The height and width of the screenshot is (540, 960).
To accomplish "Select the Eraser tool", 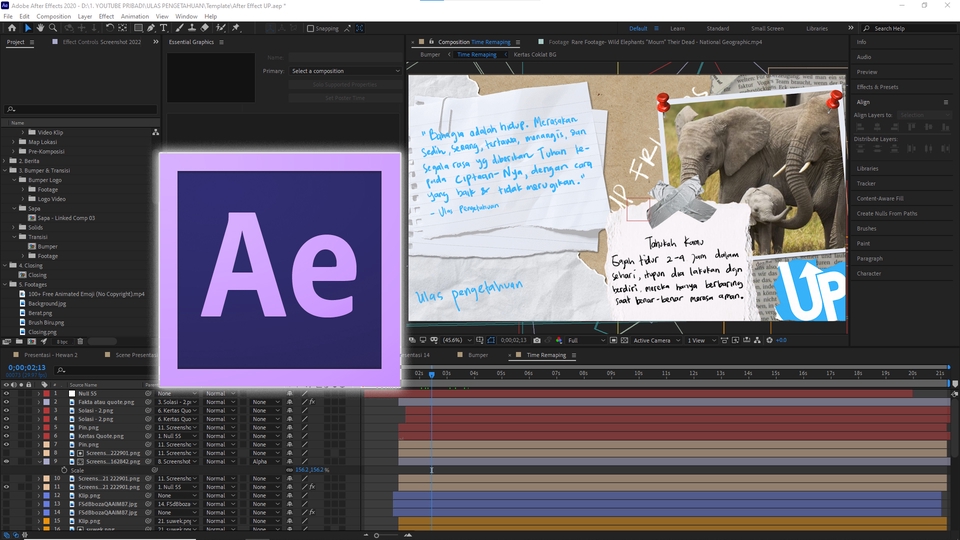I will (204, 28).
